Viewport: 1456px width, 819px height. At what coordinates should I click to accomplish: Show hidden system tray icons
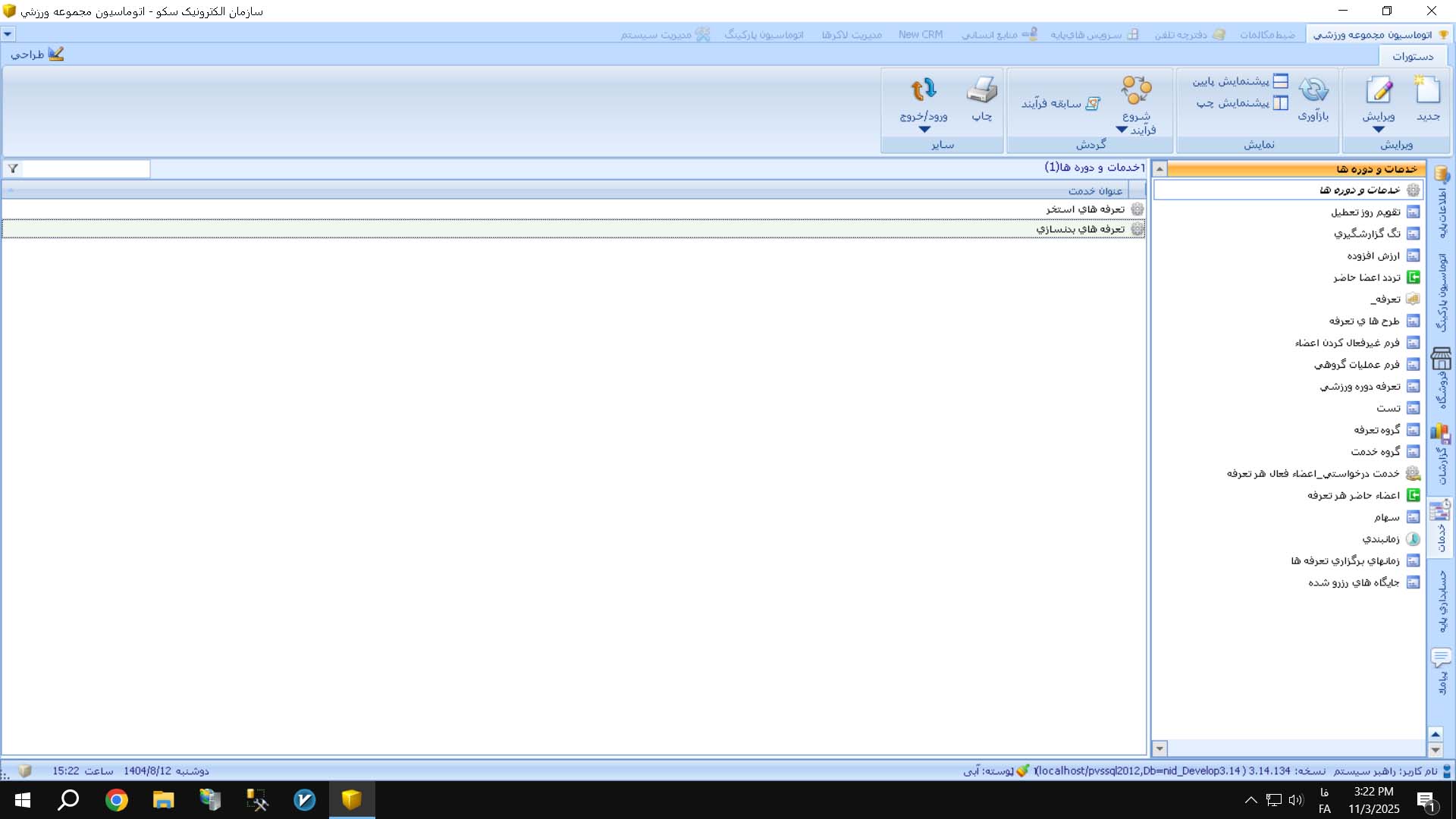pos(1251,800)
